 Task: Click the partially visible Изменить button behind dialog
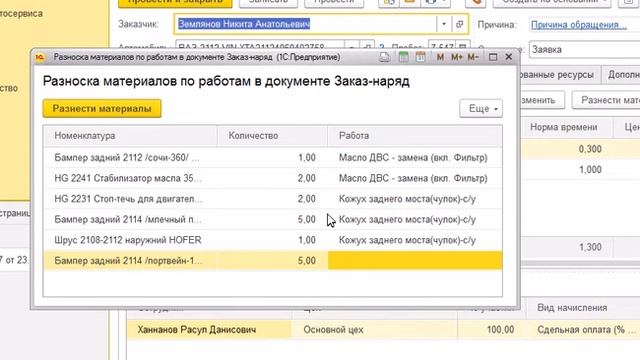point(542,100)
